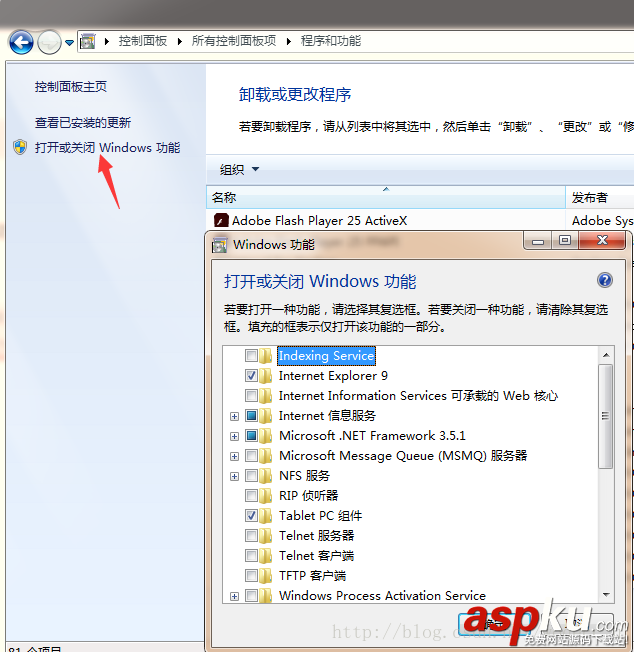Screen dimensions: 634x652
Task: Enable Telnet 客户端 checkbox
Action: tap(251, 556)
